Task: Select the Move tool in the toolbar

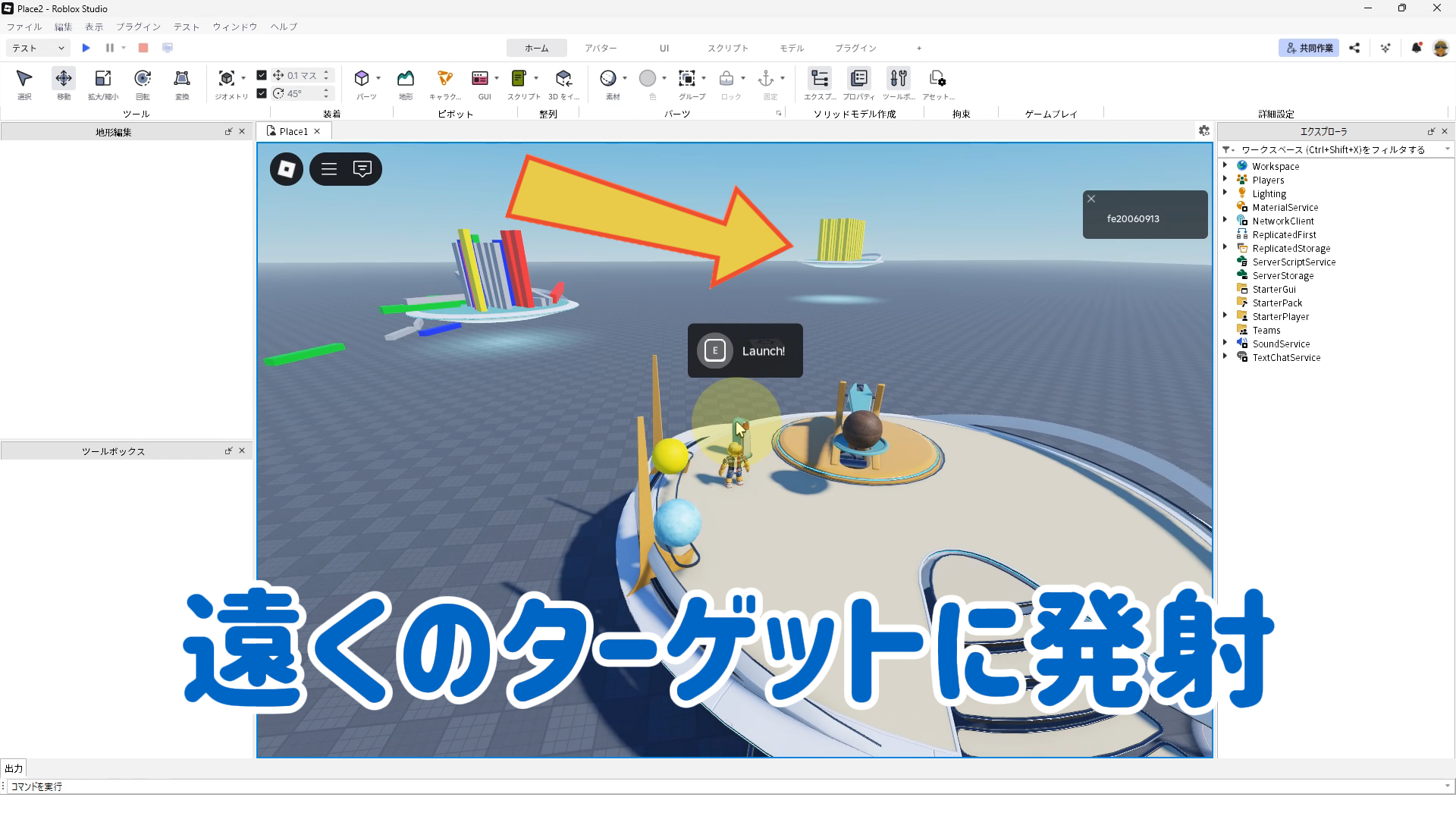Action: pos(64,79)
